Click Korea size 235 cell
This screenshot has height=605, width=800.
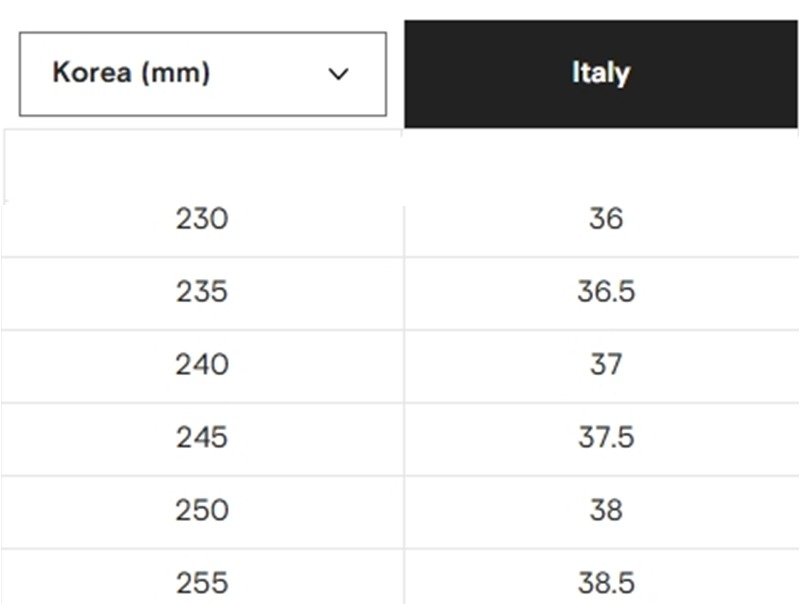pos(202,292)
